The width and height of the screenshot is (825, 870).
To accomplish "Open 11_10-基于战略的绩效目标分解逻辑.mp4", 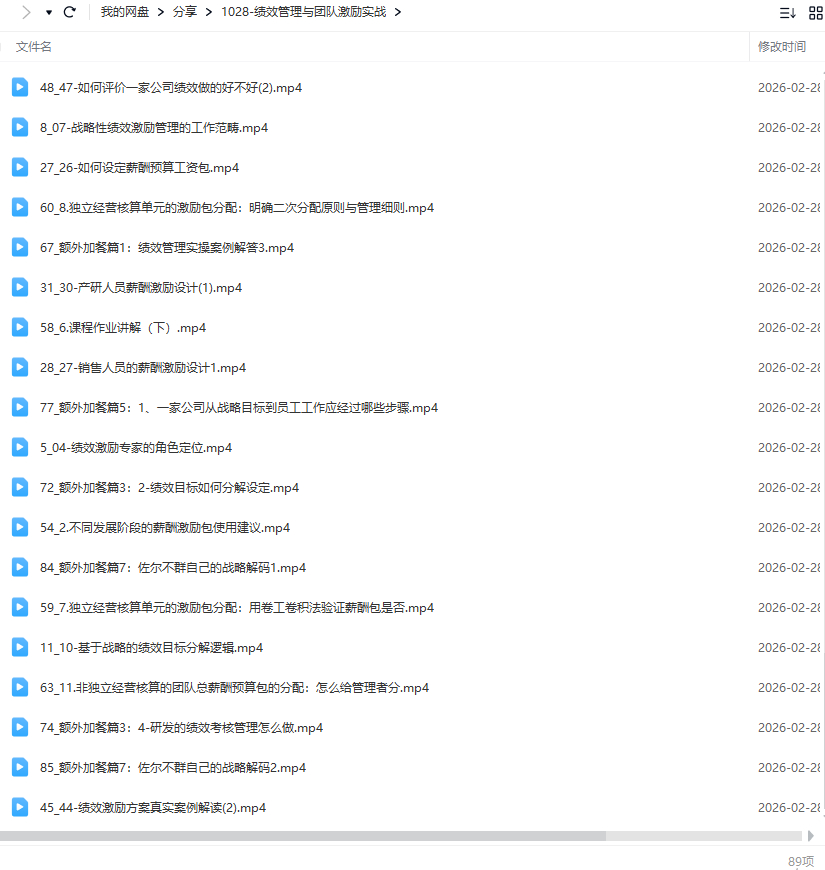I will [x=151, y=647].
